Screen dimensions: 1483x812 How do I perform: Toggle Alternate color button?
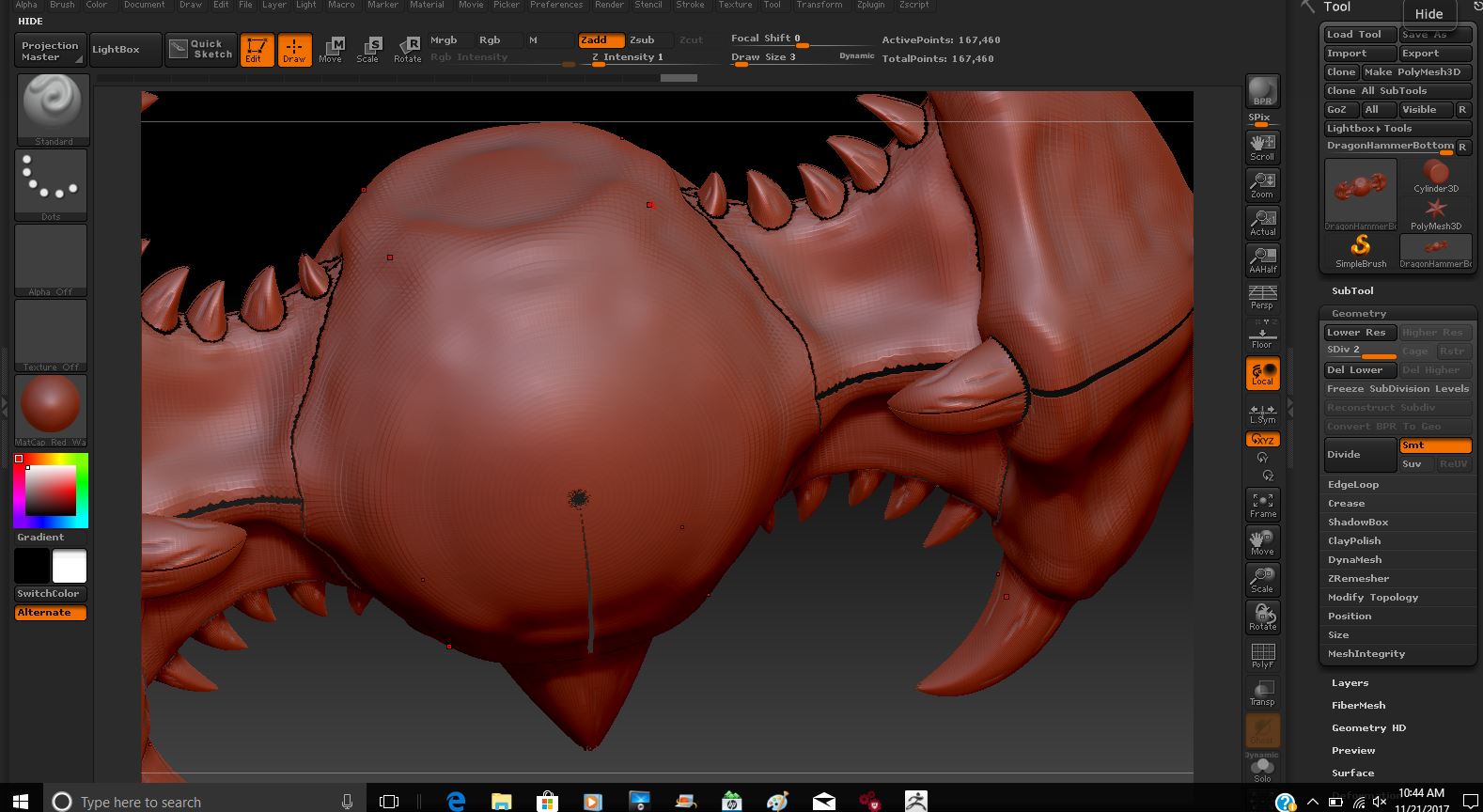click(51, 613)
